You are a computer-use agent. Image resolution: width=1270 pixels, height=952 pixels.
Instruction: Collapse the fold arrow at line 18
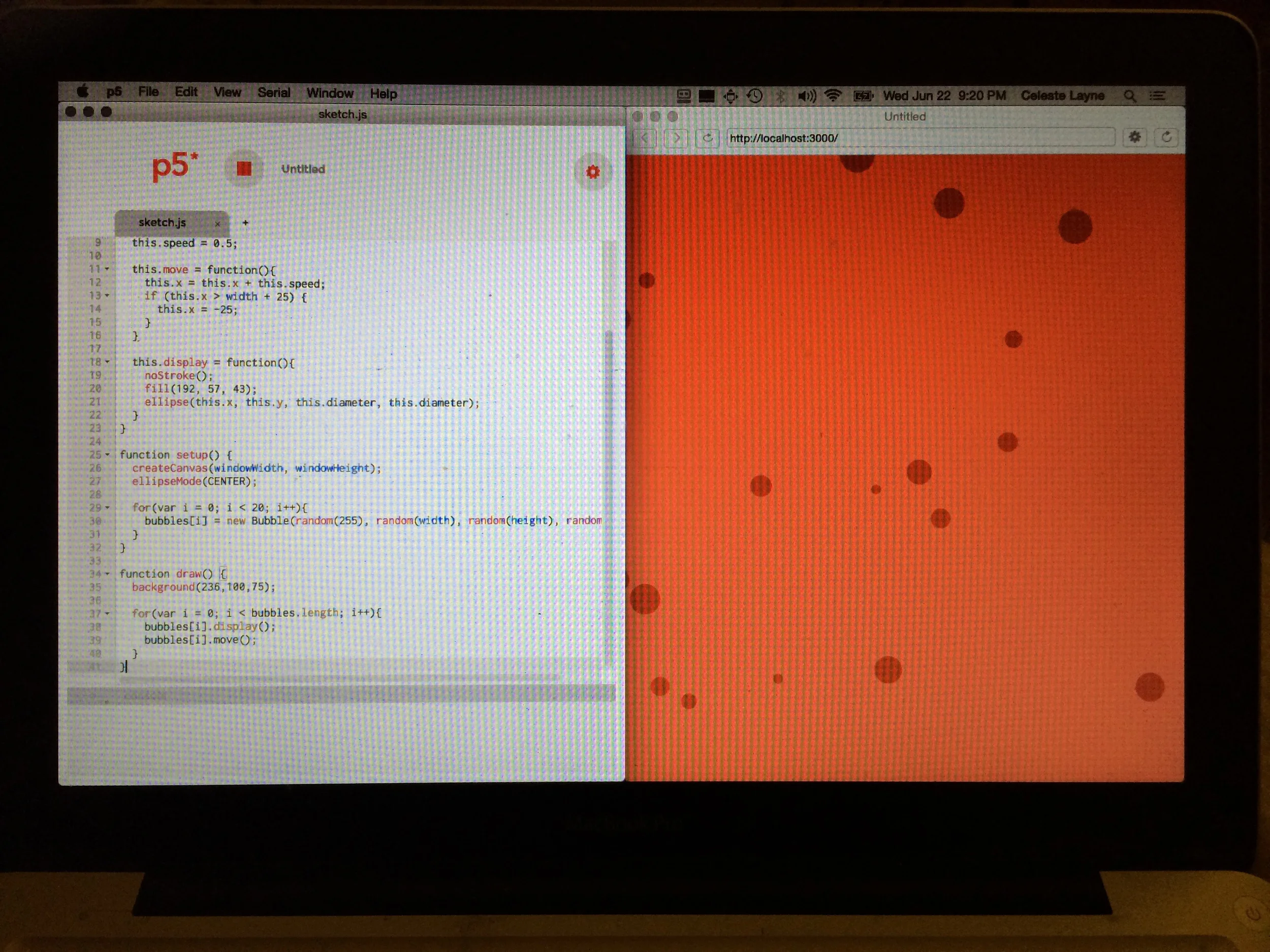coord(107,362)
